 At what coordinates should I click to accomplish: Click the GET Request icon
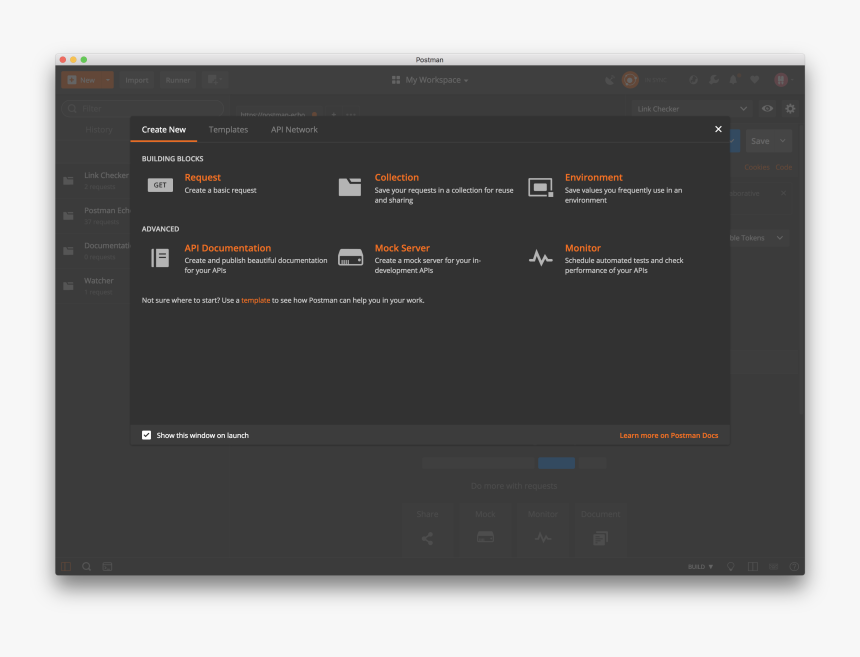160,185
